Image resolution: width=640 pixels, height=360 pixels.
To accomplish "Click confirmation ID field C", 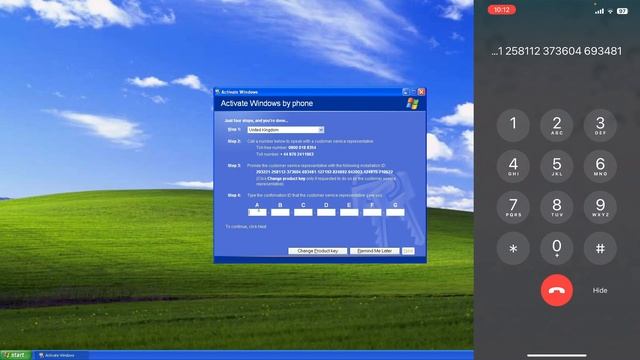I will tap(303, 212).
